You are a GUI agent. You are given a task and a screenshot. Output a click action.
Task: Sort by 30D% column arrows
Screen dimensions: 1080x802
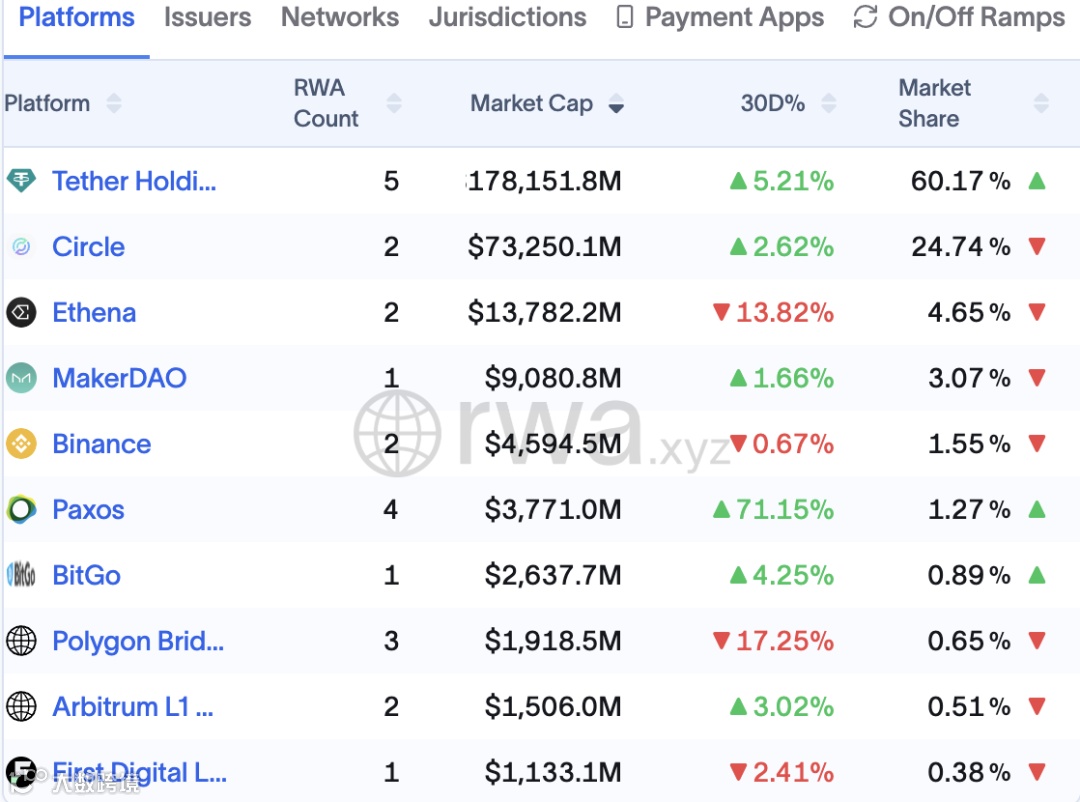[828, 104]
